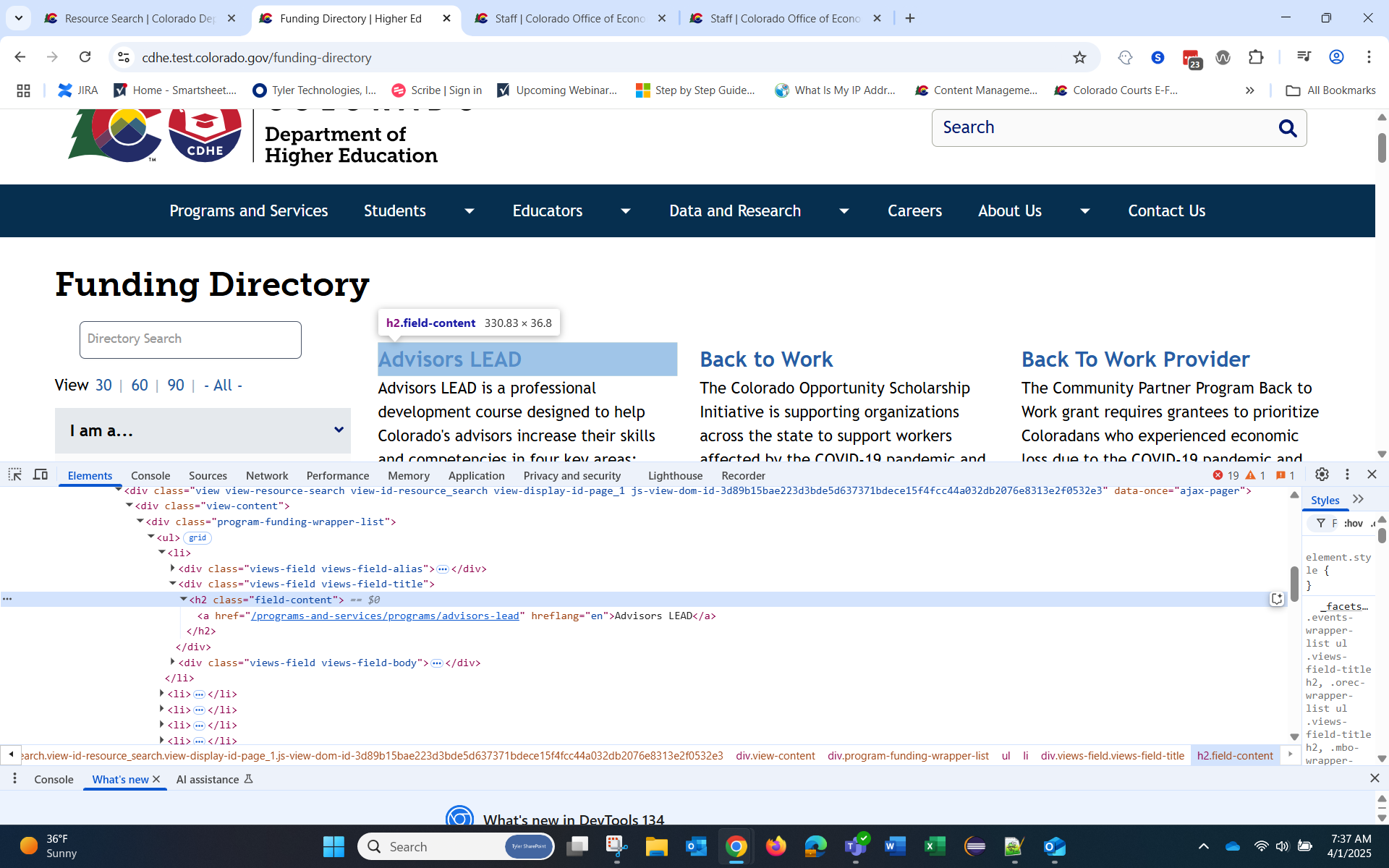Click the scroll into view icon on selected node
This screenshot has width=1389, height=868.
[x=1277, y=599]
